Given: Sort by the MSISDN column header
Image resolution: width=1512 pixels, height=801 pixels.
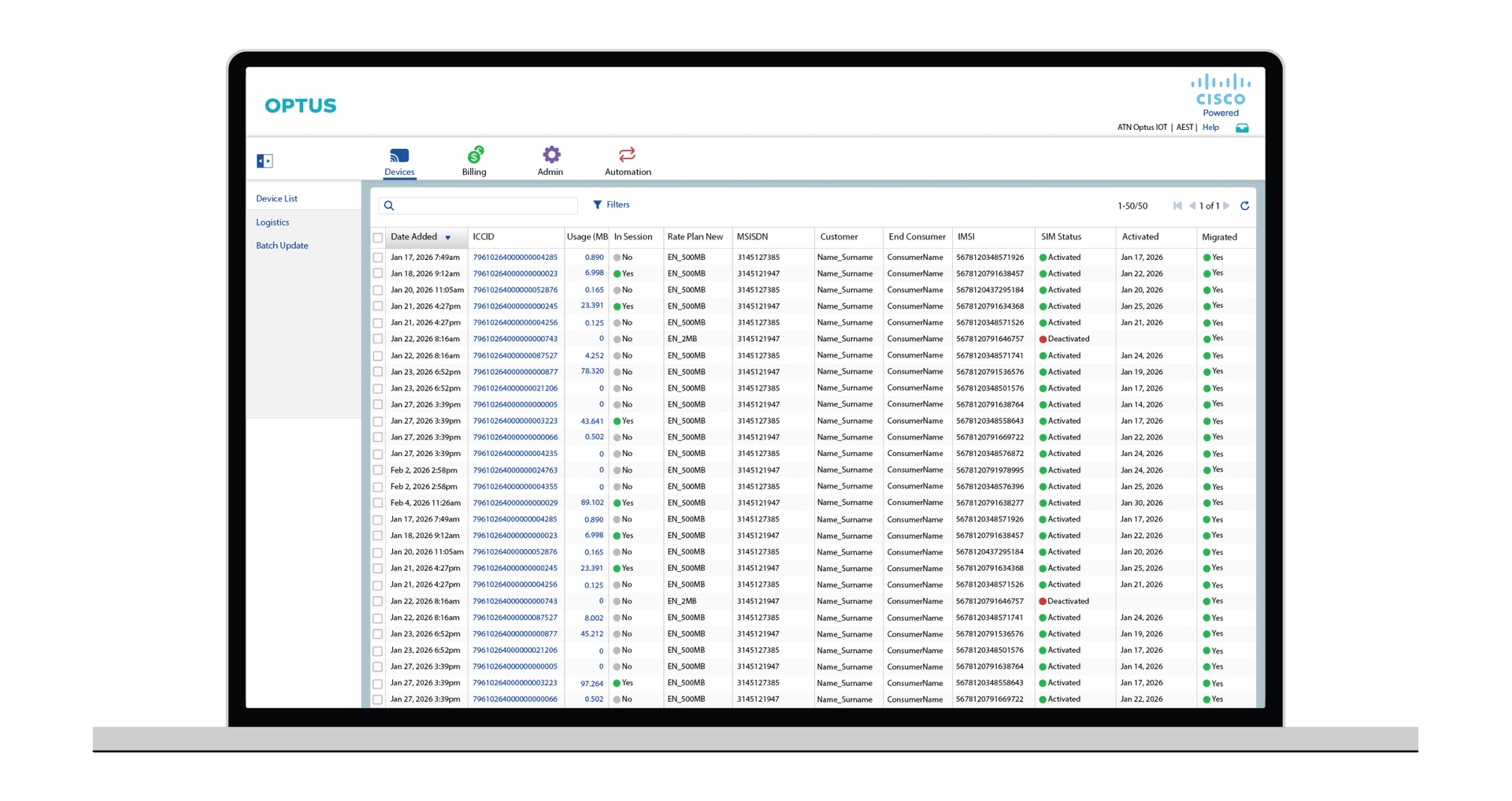Looking at the screenshot, I should [752, 237].
